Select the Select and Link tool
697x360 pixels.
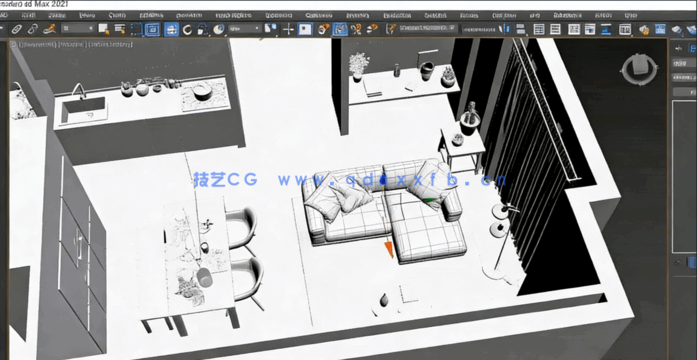click(x=16, y=29)
